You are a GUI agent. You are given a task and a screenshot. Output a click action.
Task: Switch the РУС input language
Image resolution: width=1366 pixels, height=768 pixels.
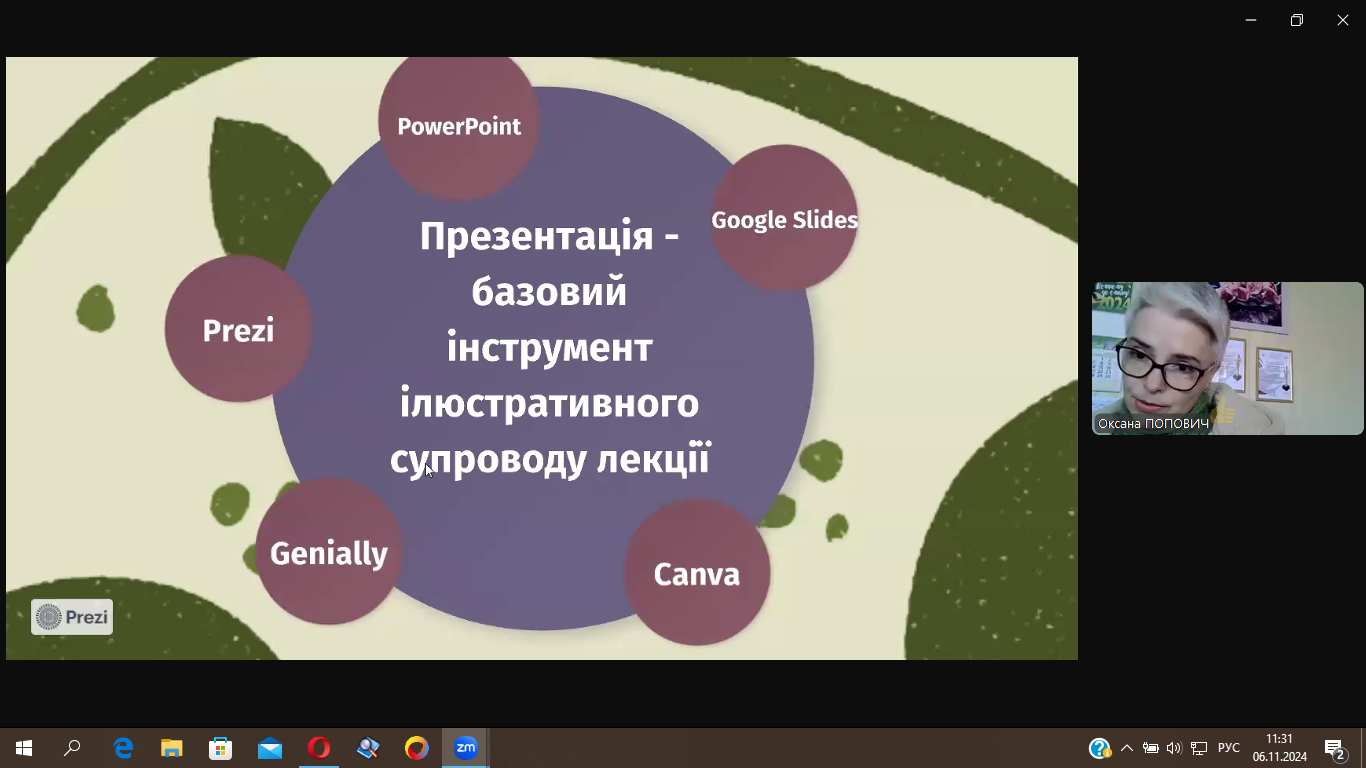[x=1229, y=748]
